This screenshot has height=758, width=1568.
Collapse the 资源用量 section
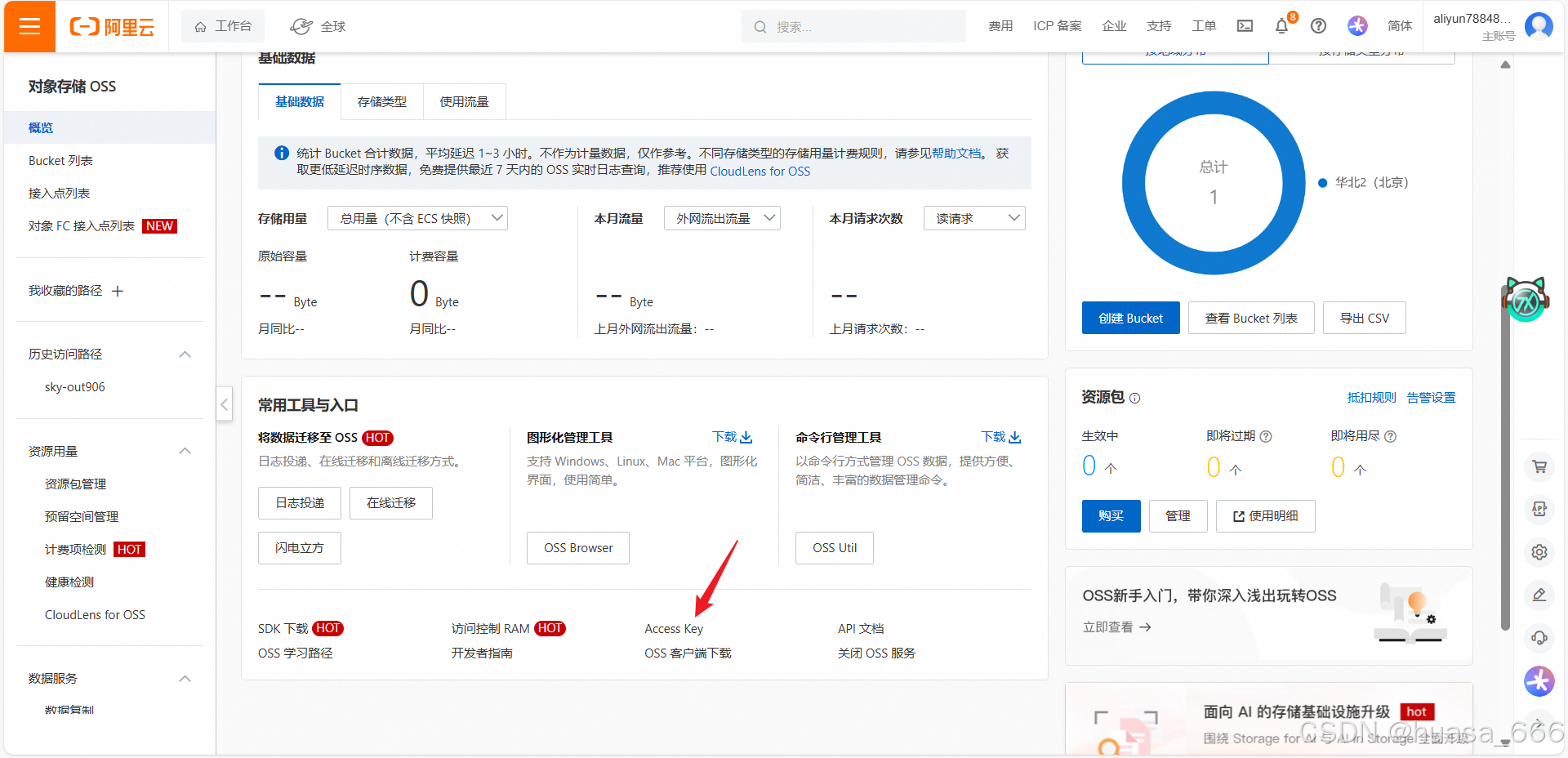pyautogui.click(x=185, y=451)
